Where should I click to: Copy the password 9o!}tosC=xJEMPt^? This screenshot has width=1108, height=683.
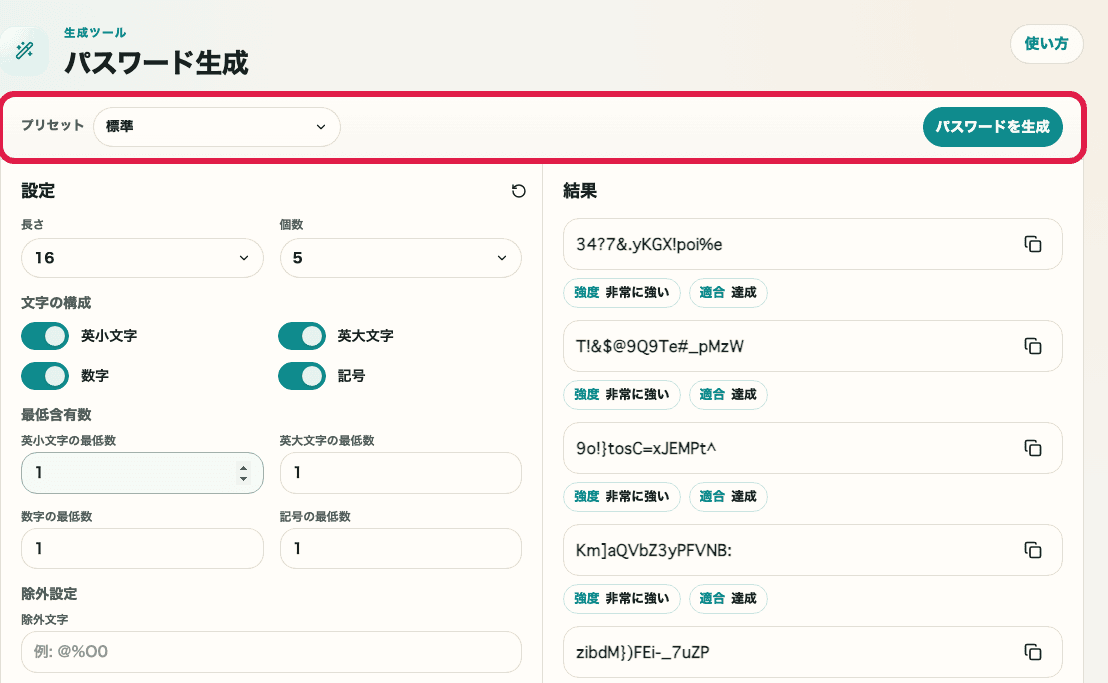tap(1032, 448)
